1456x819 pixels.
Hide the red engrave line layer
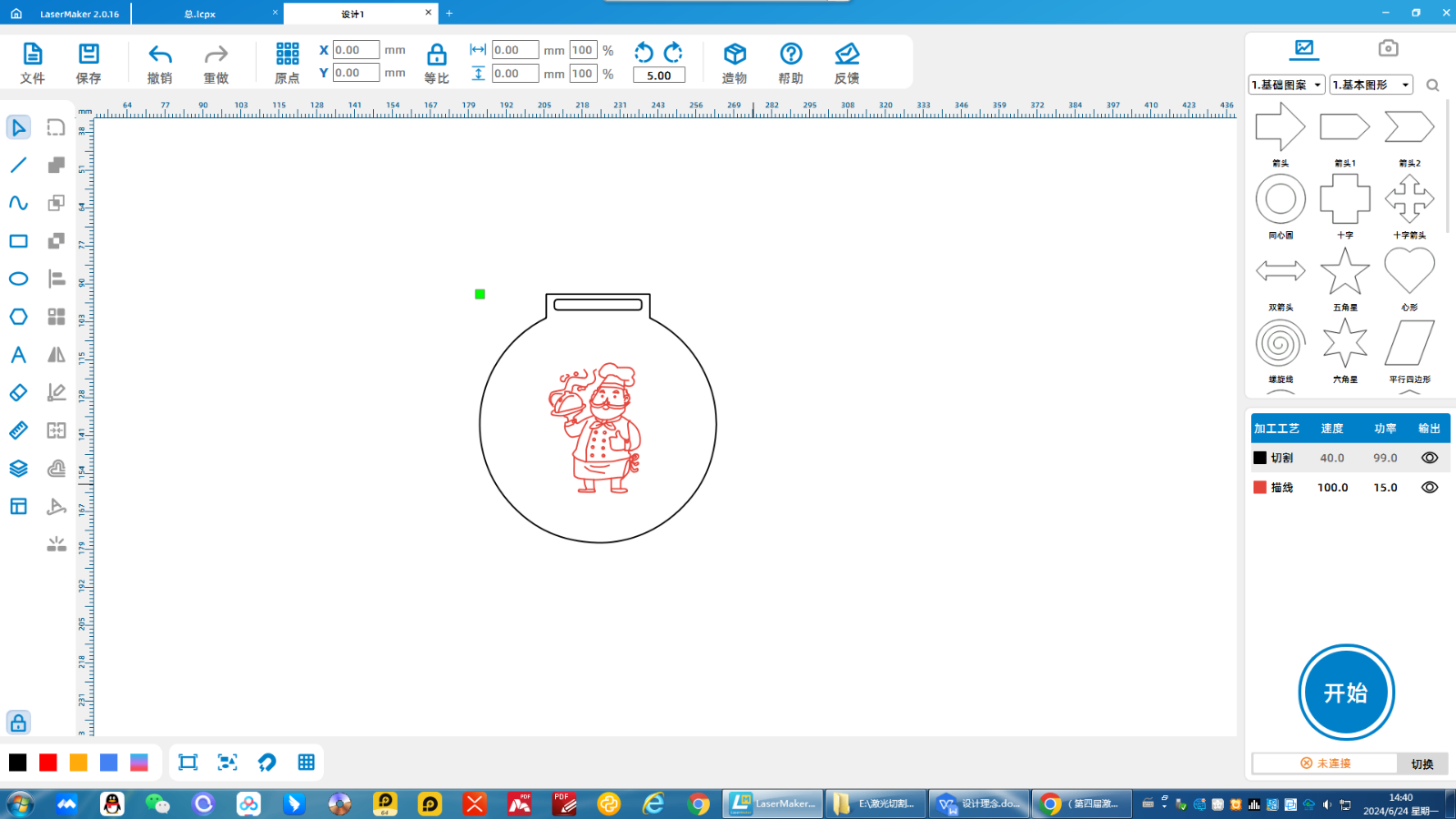click(1430, 488)
